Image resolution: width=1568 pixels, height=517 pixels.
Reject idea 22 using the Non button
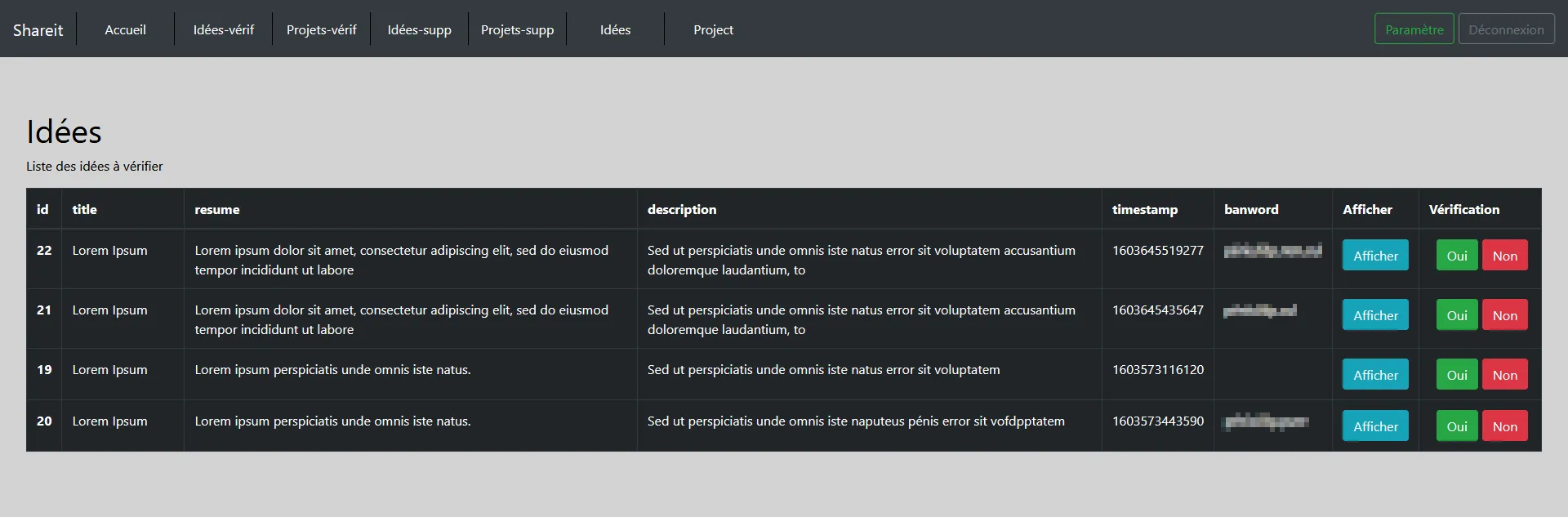pos(1504,256)
